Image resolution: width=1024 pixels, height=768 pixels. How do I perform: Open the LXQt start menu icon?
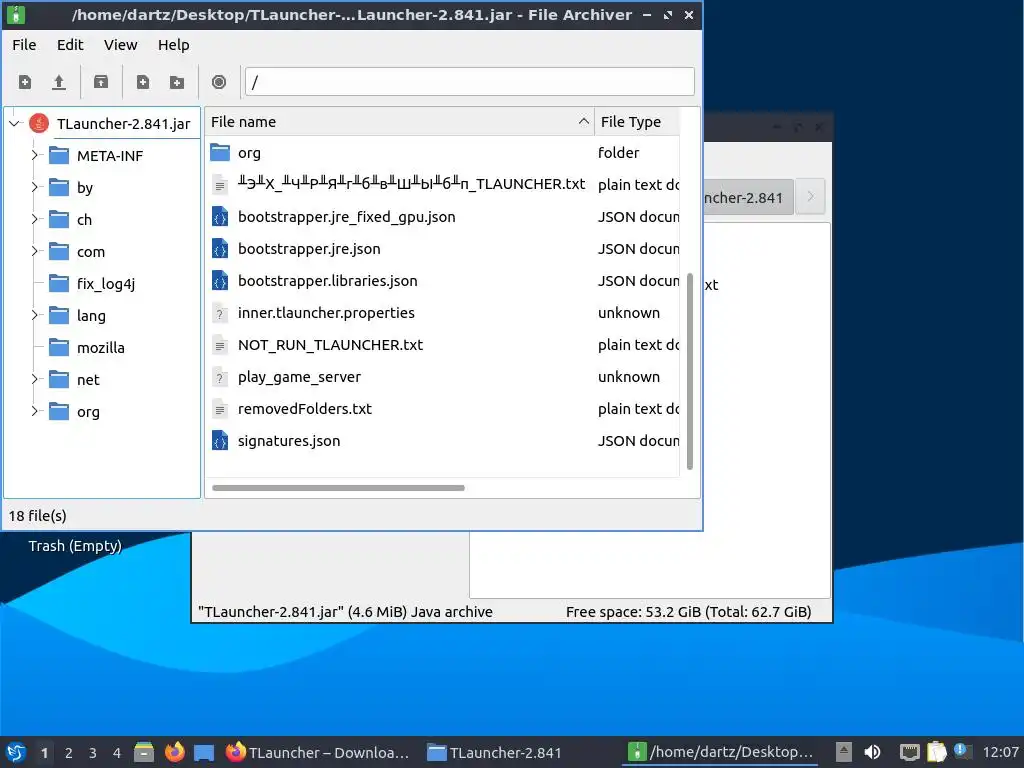pos(16,752)
